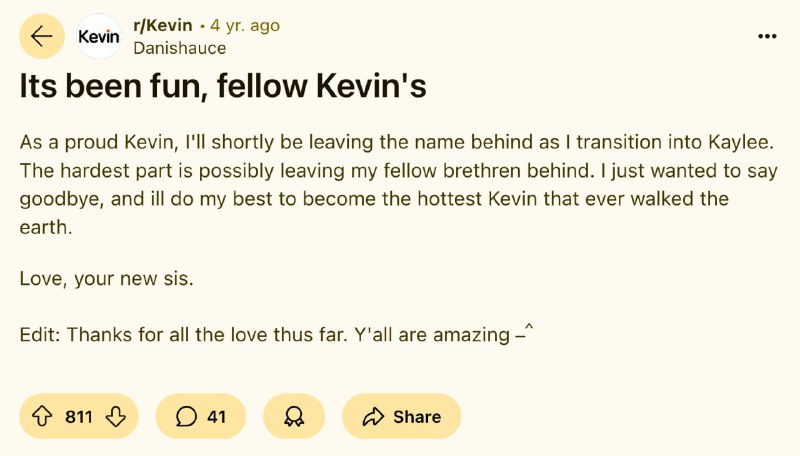The image size is (800, 456).
Task: Click the '4 yr. ago' timestamp
Action: [245, 26]
